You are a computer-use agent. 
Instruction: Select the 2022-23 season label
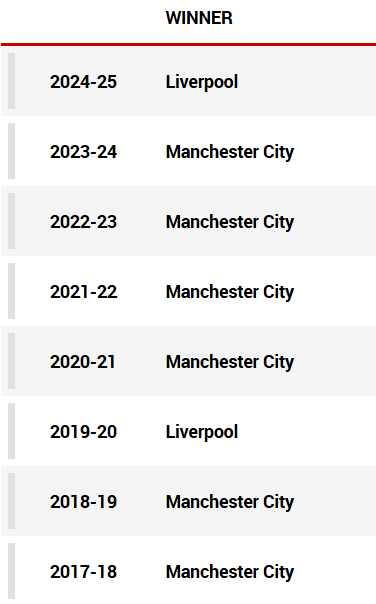(x=83, y=222)
